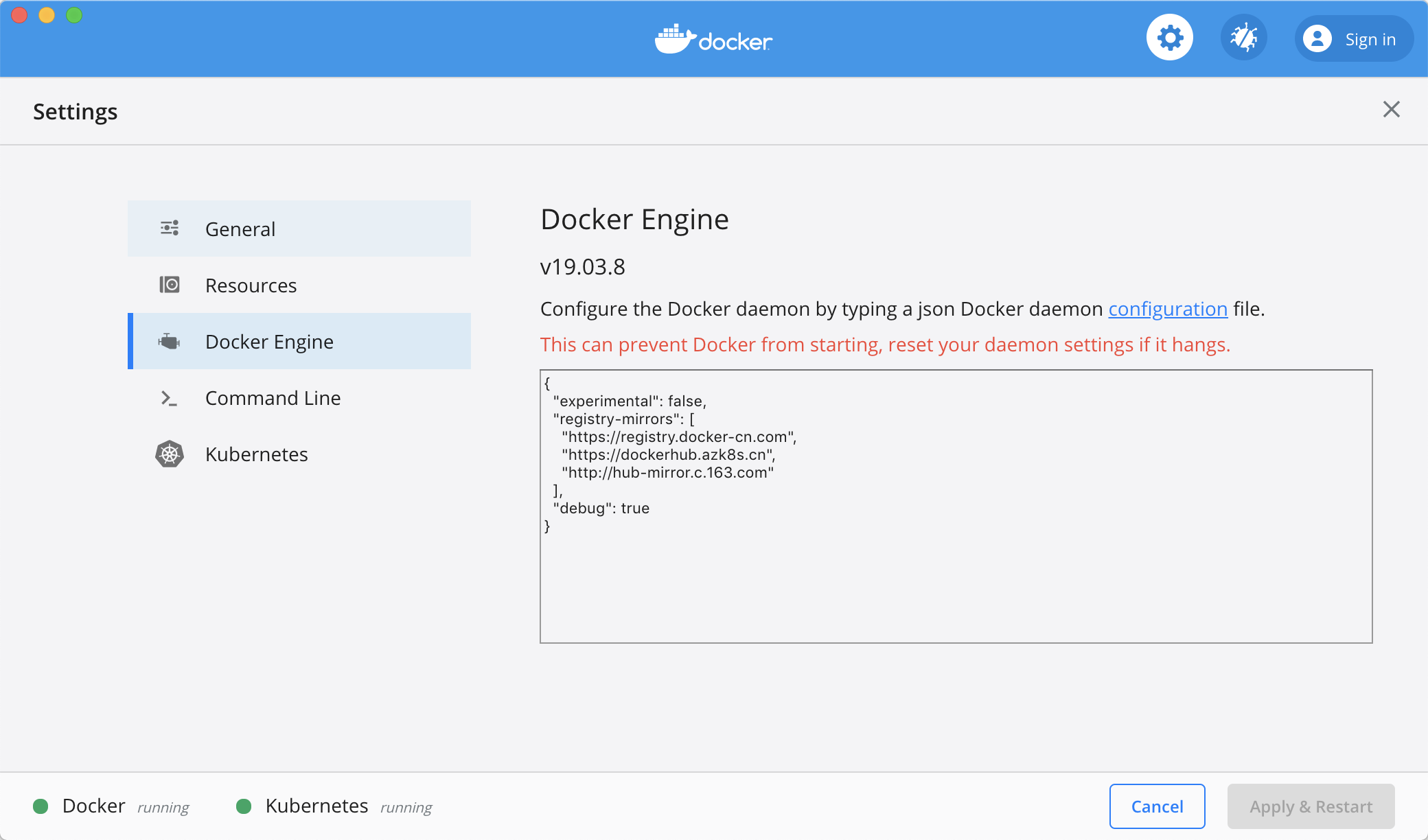Screen dimensions: 1428x840
Task: Switch to the Resources tab
Action: point(299,285)
